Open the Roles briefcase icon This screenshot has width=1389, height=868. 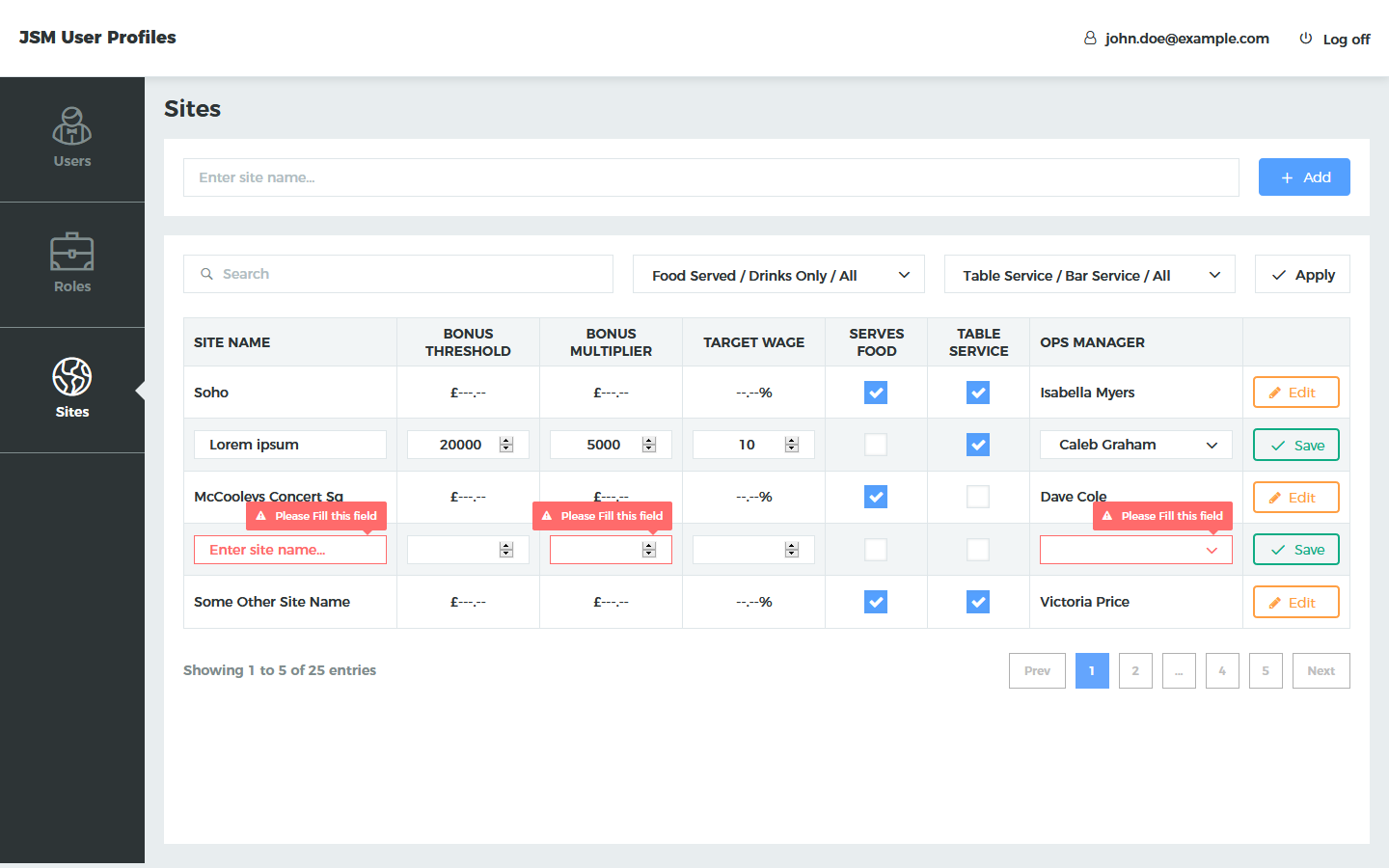tap(72, 253)
